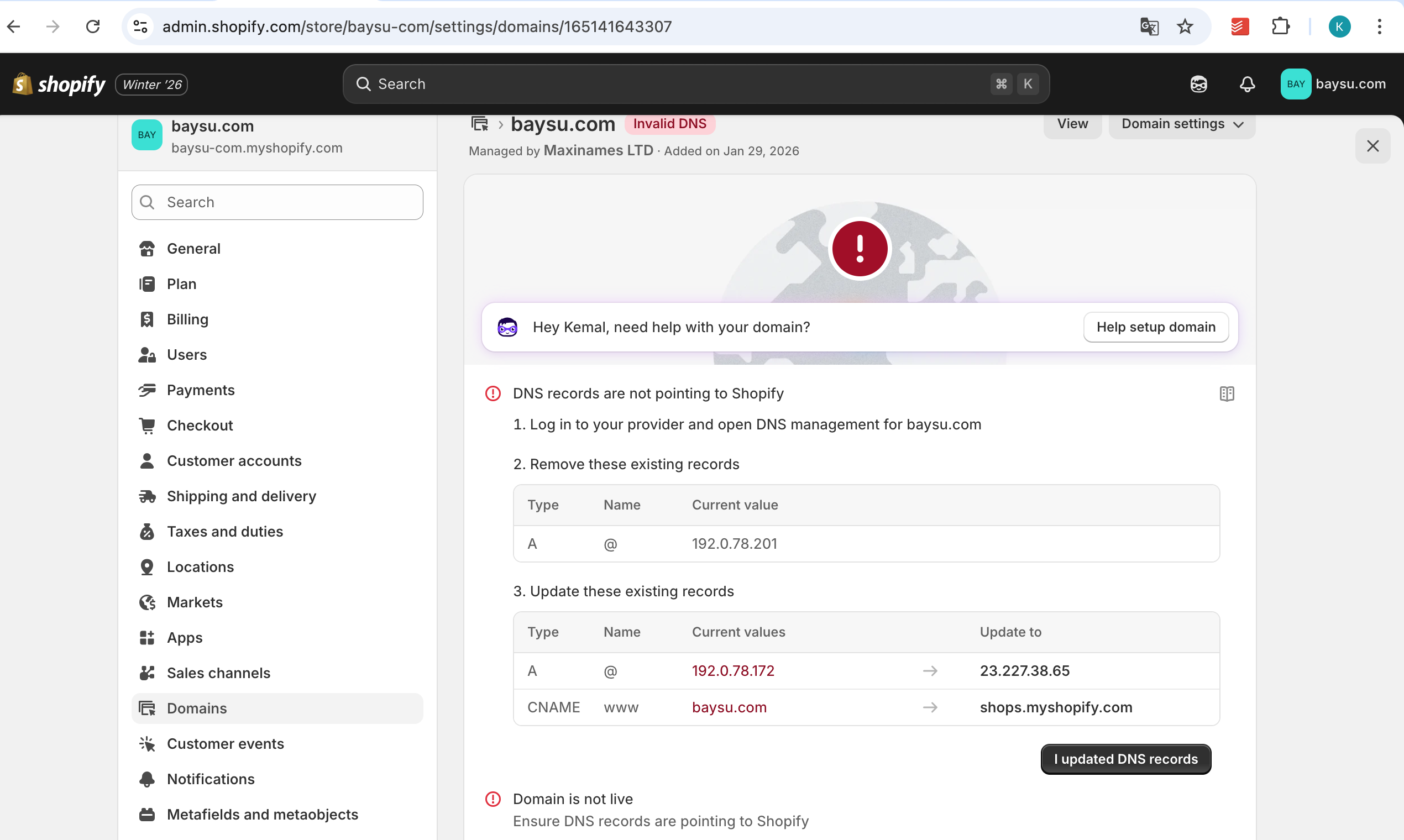Go to Payments settings
The image size is (1404, 840).
pyautogui.click(x=277, y=391)
